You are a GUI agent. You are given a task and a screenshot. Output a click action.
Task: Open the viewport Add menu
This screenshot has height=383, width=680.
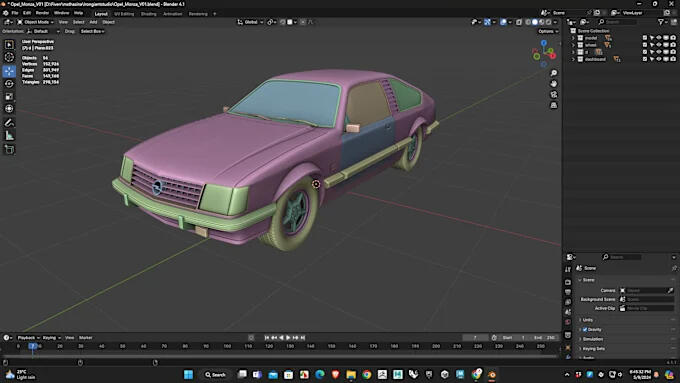[x=93, y=22]
